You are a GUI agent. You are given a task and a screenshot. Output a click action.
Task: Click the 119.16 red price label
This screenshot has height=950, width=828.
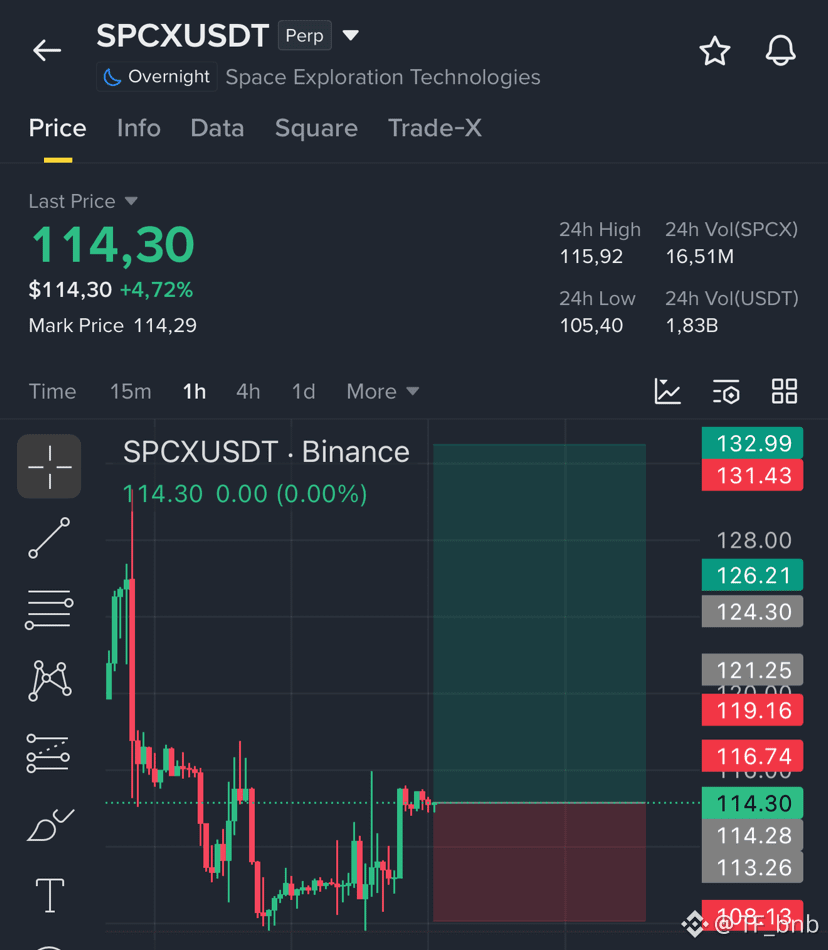pos(752,710)
